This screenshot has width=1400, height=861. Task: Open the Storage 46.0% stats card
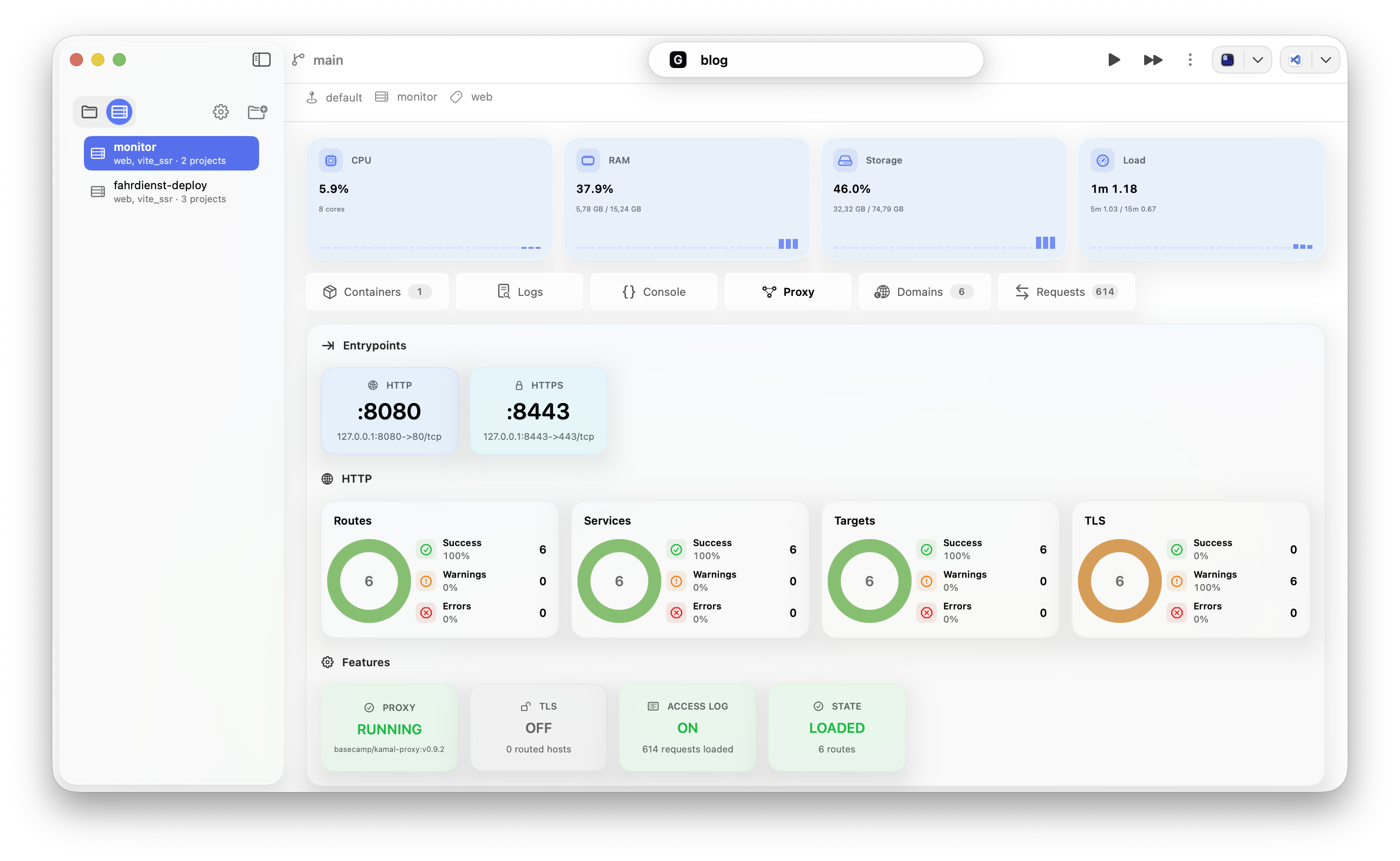click(x=944, y=198)
